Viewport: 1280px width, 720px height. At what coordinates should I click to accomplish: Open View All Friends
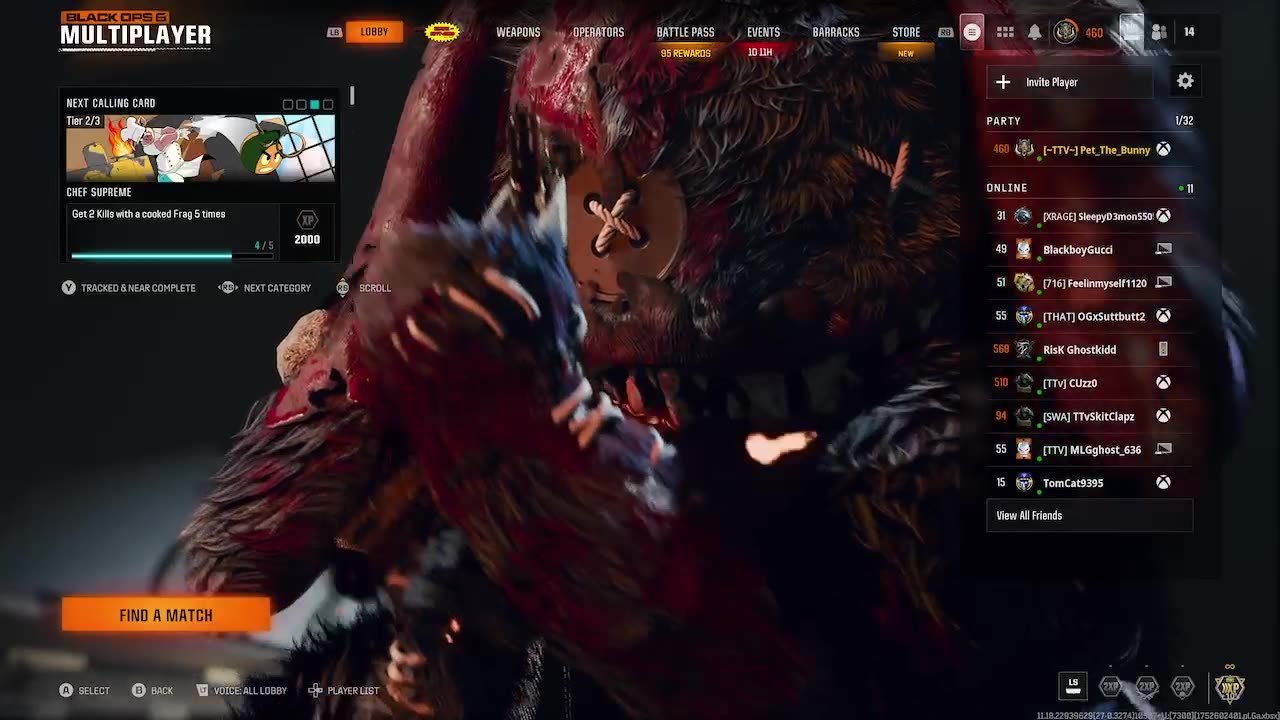(x=1089, y=516)
